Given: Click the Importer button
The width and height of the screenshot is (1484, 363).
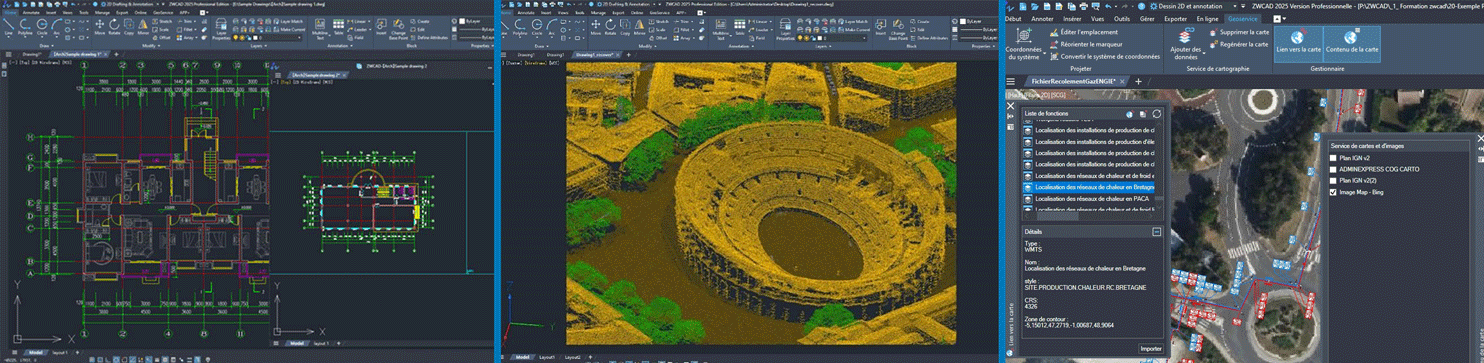Looking at the screenshot, I should pos(1150,349).
